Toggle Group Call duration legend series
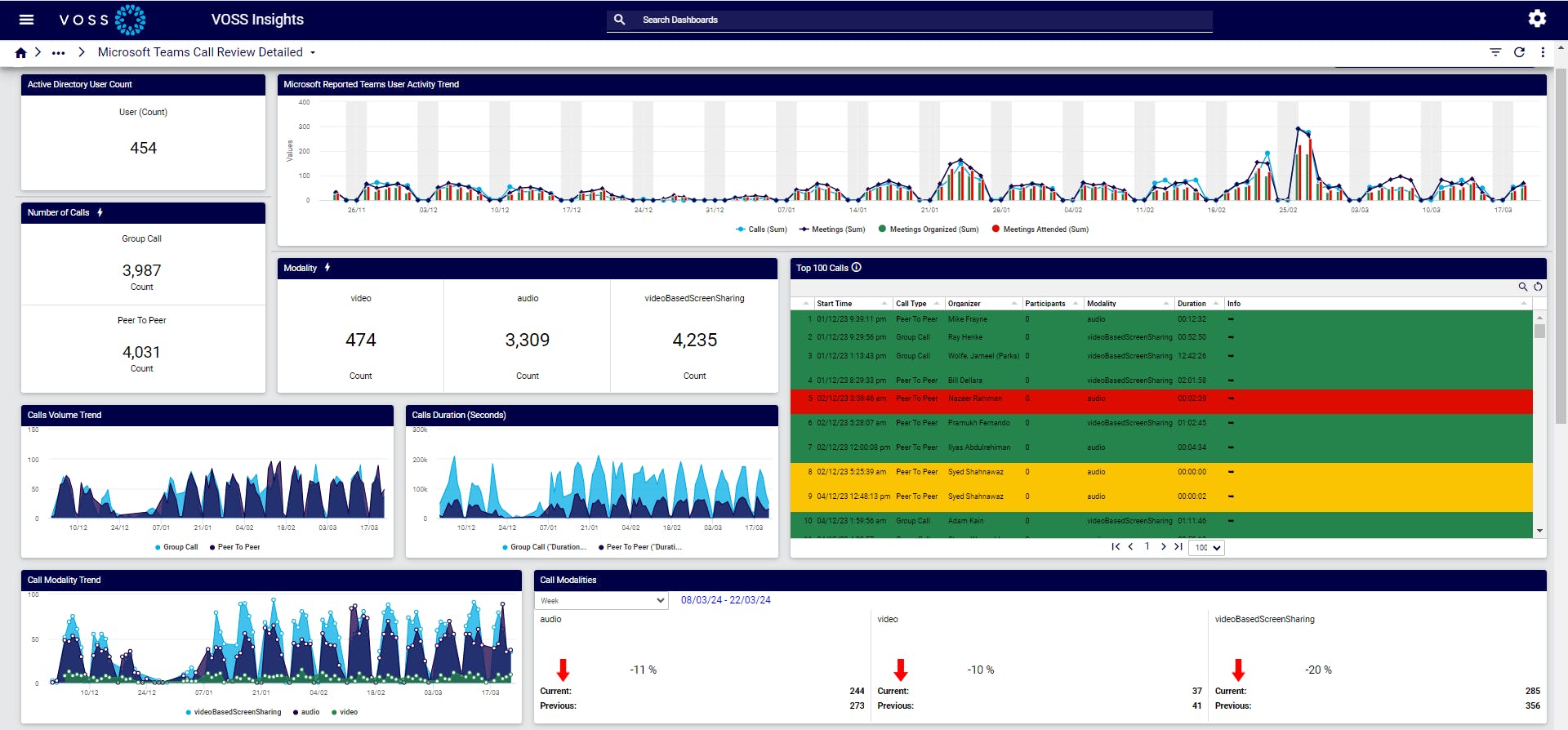The height and width of the screenshot is (730, 1568). [x=544, y=547]
